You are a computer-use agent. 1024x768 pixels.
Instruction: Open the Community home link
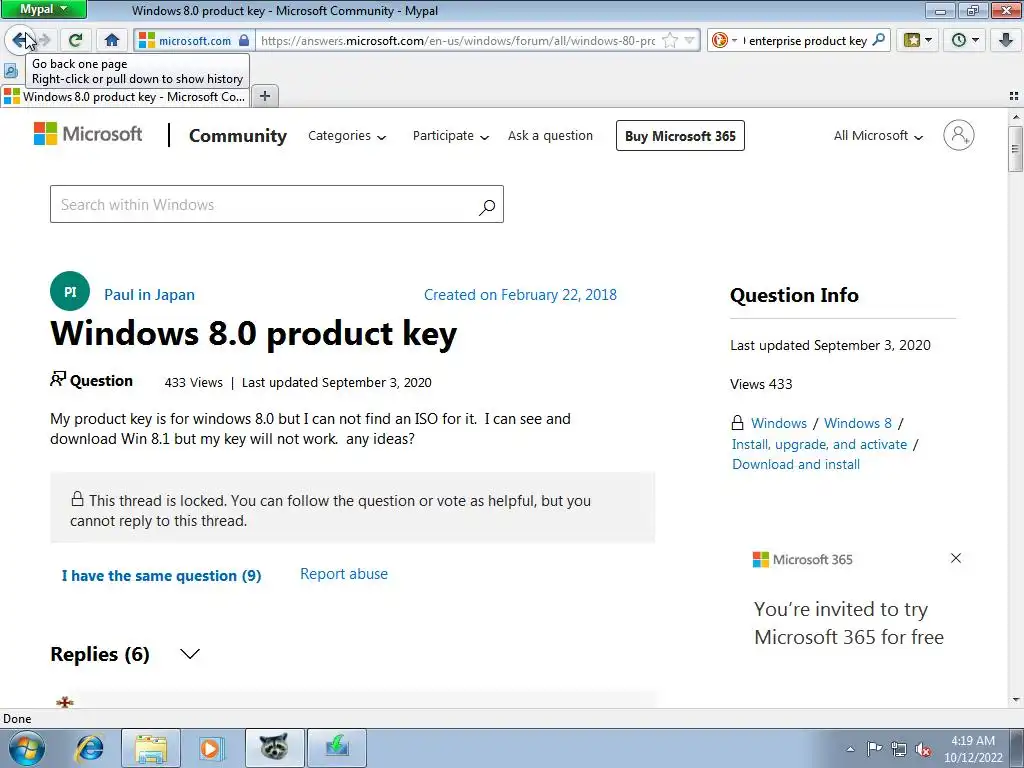tap(238, 135)
